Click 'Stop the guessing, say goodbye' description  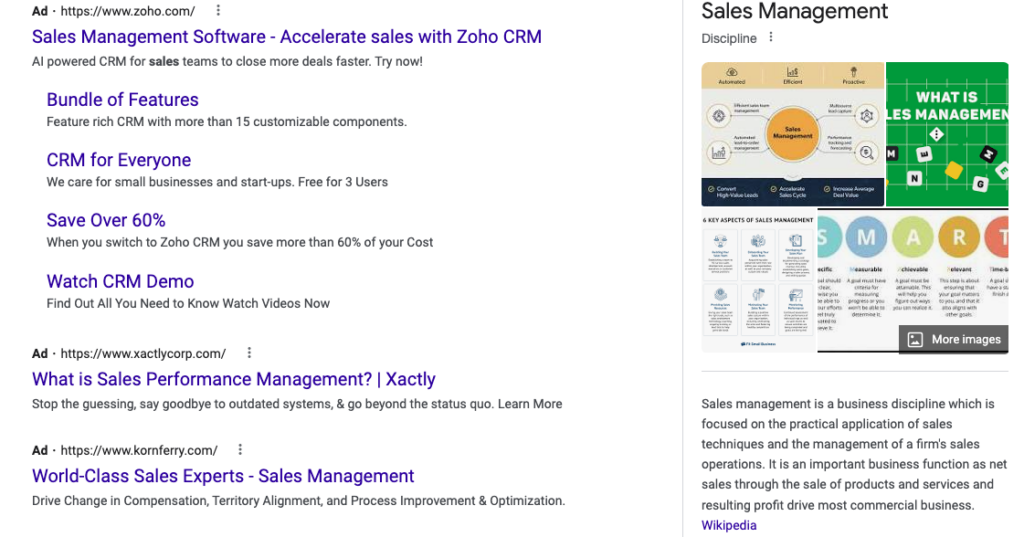click(297, 404)
